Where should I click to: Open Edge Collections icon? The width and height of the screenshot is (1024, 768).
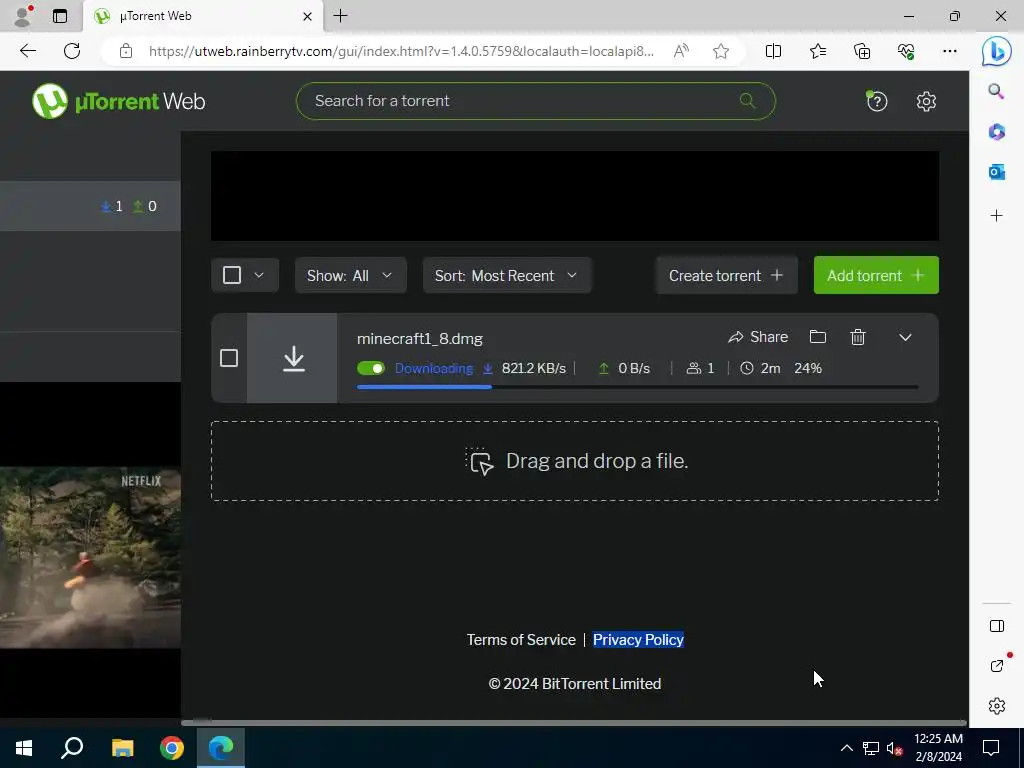pyautogui.click(x=862, y=51)
